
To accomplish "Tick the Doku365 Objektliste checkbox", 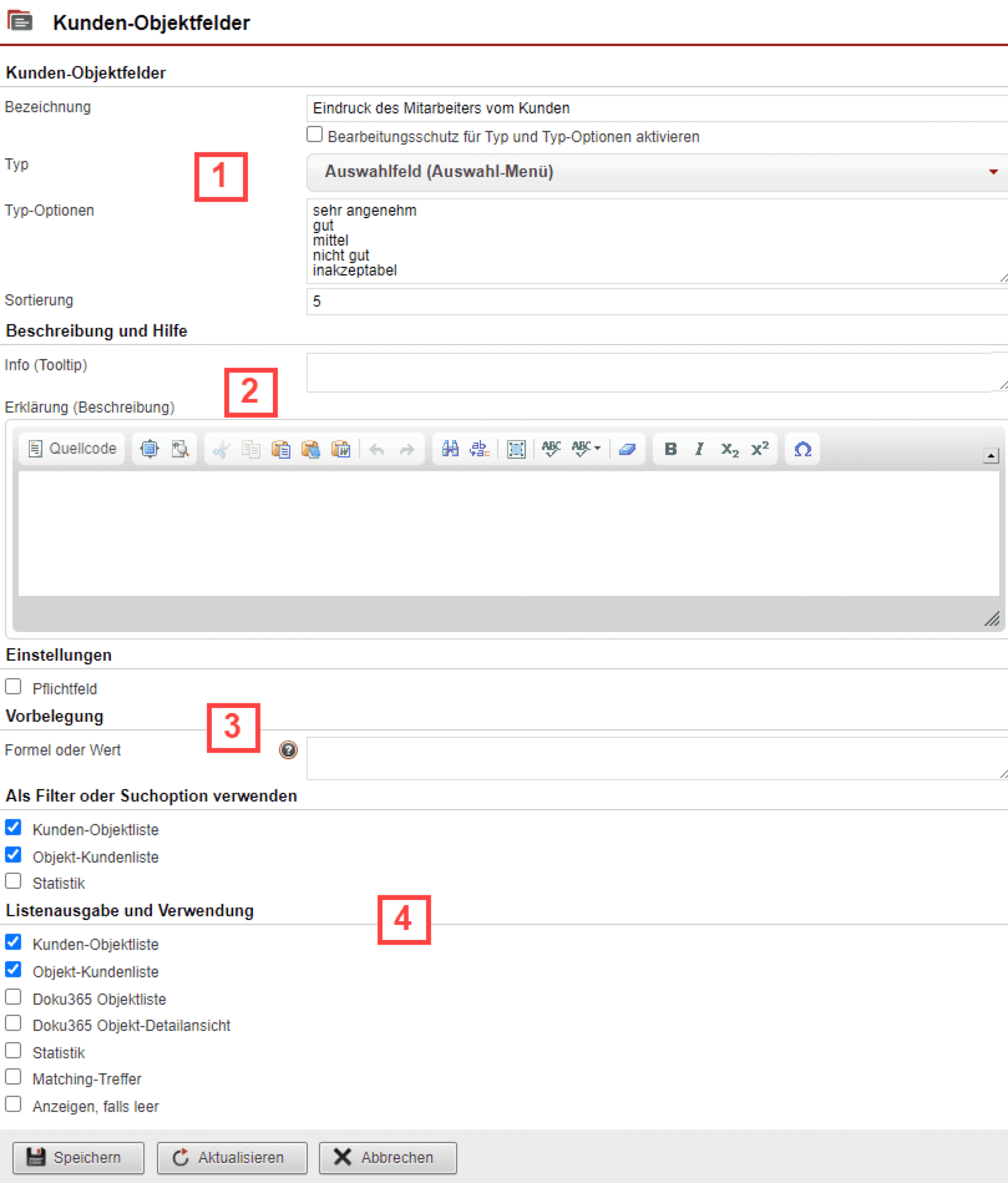I will coord(13,997).
